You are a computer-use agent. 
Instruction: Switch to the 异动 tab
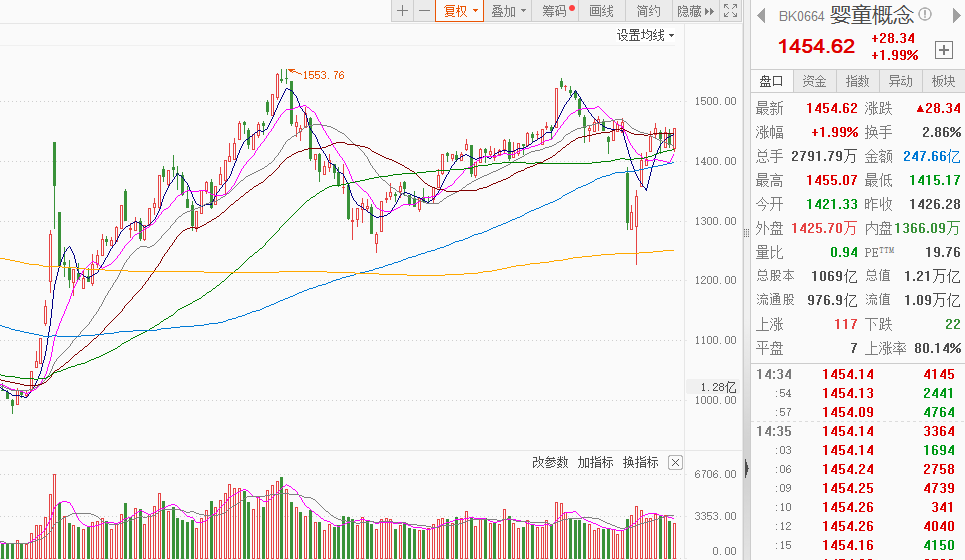pyautogui.click(x=900, y=81)
